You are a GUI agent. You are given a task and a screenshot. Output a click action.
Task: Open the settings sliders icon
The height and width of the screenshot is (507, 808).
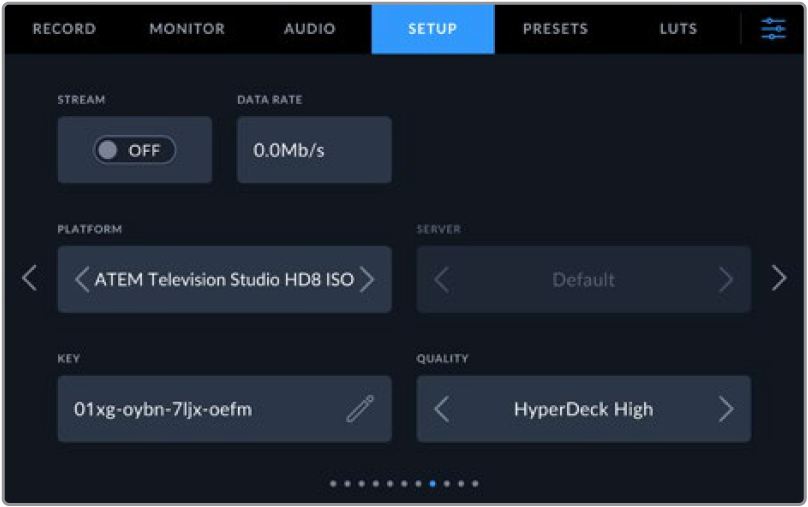[x=773, y=29]
